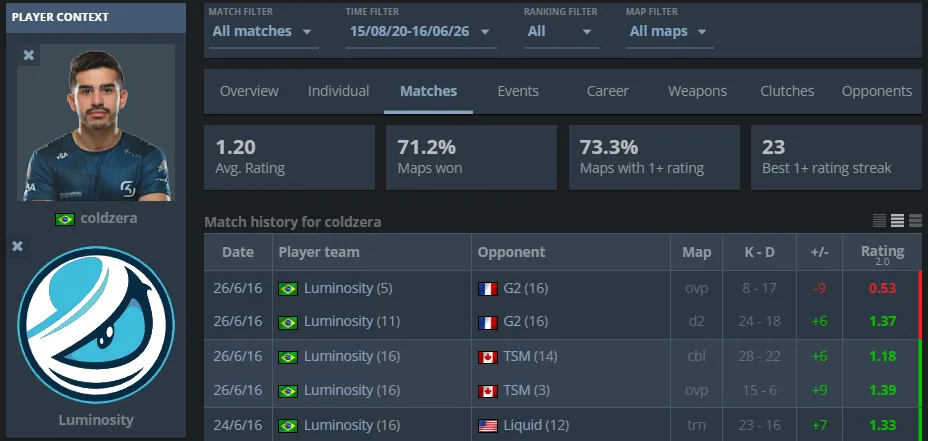Select the medium table row density icon
This screenshot has width=928, height=441.
point(897,221)
